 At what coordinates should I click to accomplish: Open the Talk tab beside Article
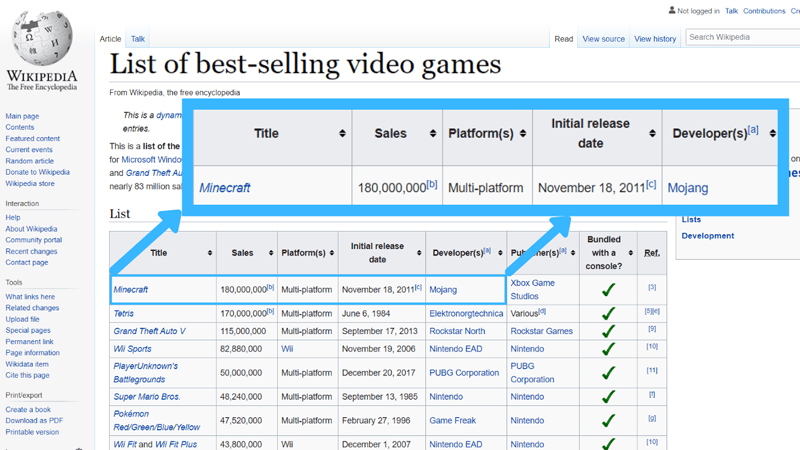(138, 39)
